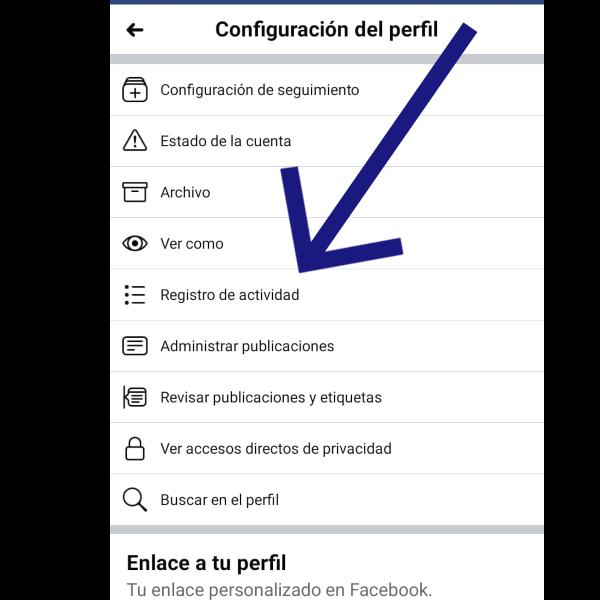Choose Ver como

pos(327,243)
